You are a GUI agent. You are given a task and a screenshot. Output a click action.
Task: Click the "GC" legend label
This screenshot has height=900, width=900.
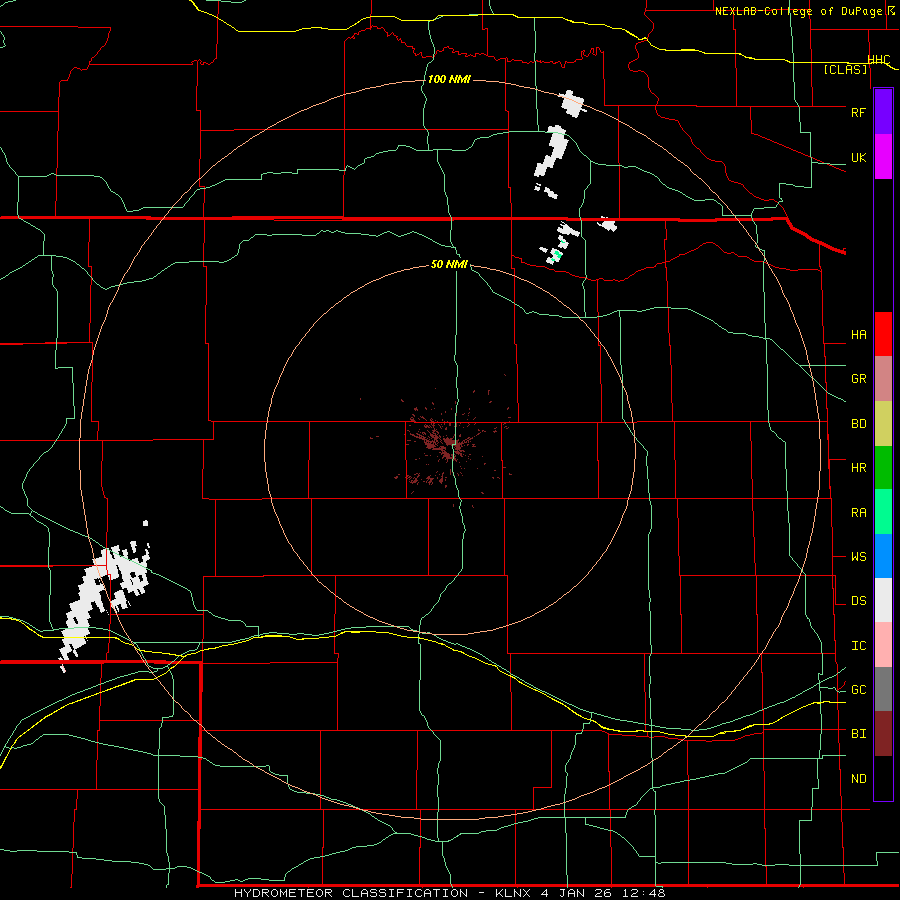[x=859, y=690]
